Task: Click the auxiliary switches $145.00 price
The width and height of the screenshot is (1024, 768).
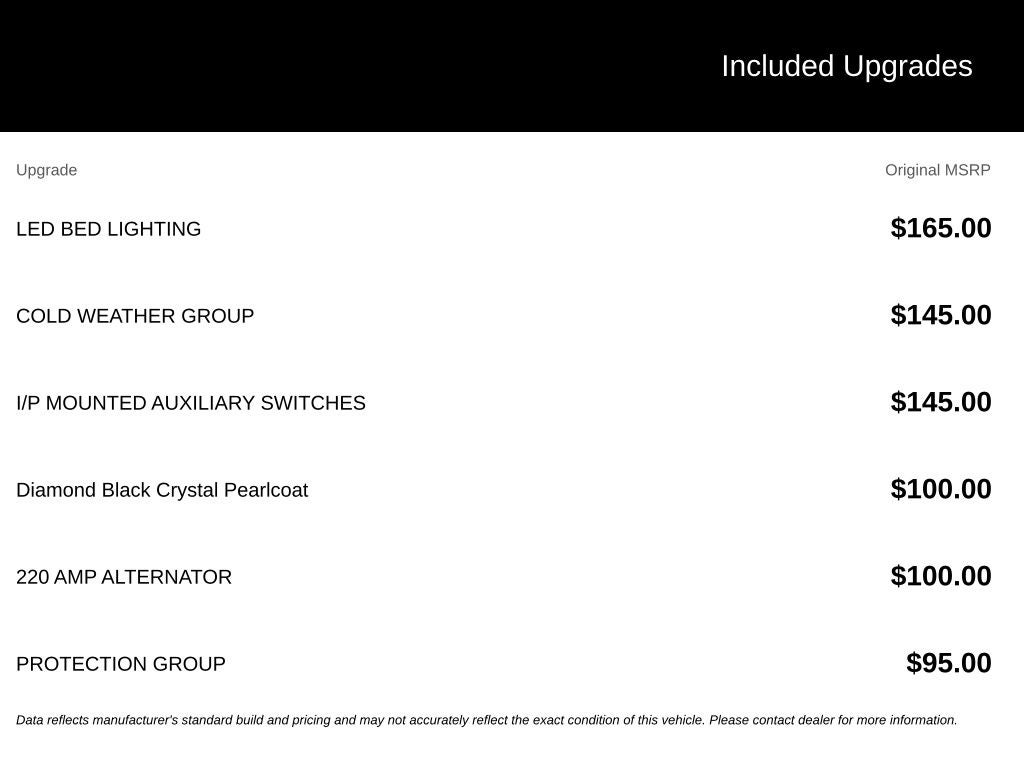Action: pyautogui.click(x=940, y=402)
